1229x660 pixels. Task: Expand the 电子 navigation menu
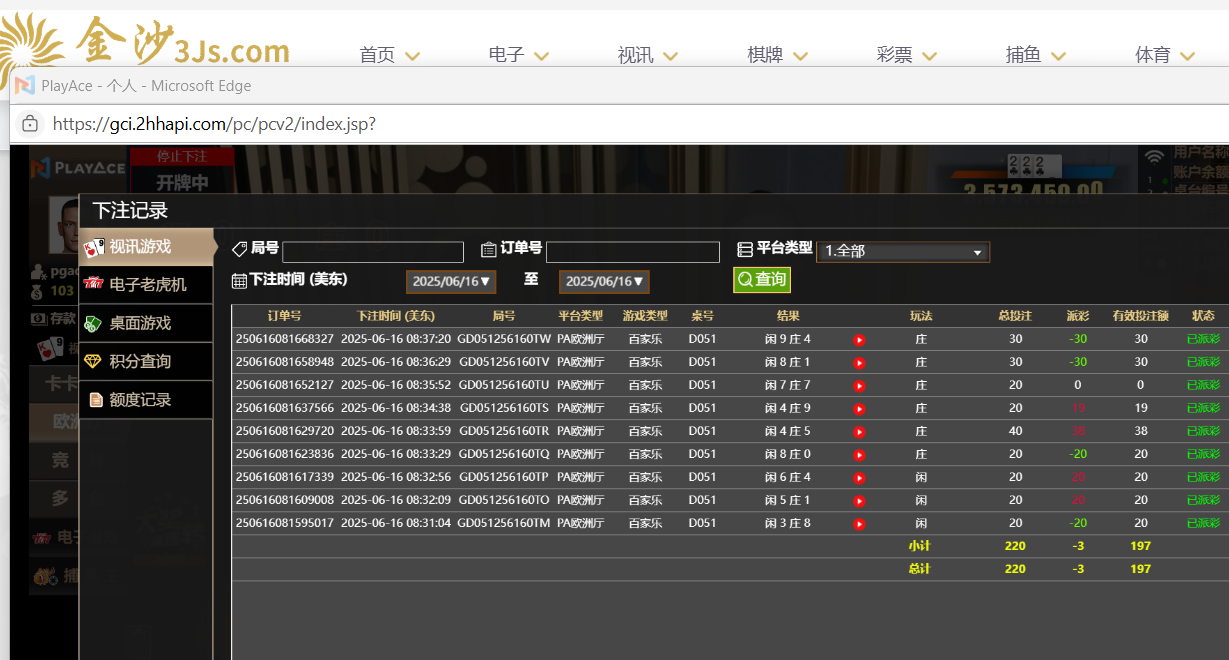coord(518,55)
